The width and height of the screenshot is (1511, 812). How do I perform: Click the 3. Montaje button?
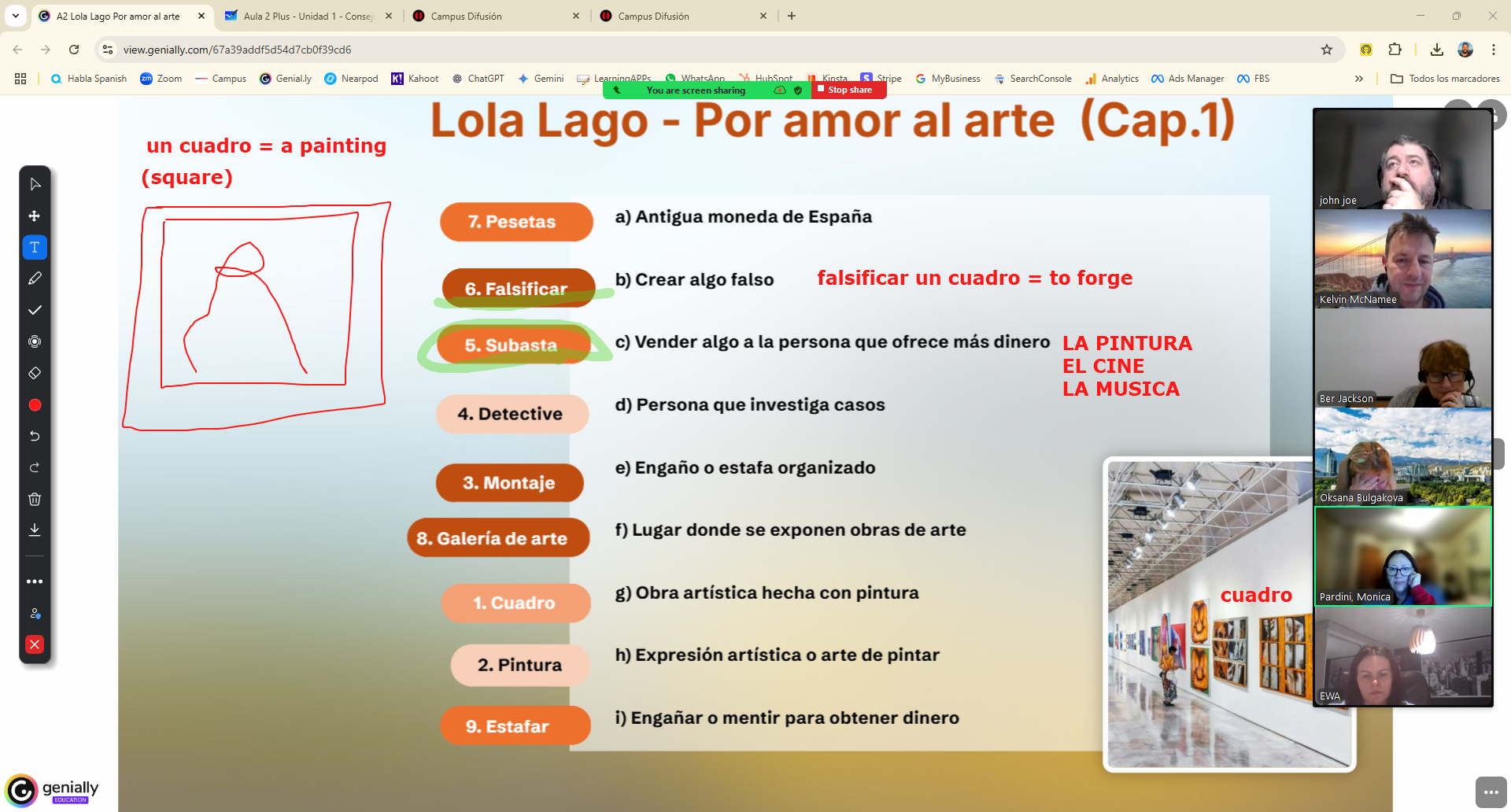click(x=510, y=482)
